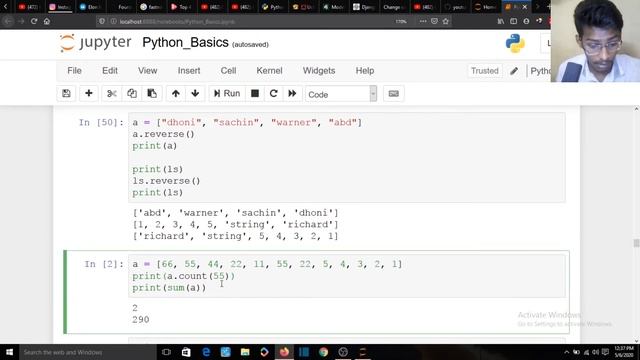
Task: Click into cell In [50] code area
Action: [347, 157]
